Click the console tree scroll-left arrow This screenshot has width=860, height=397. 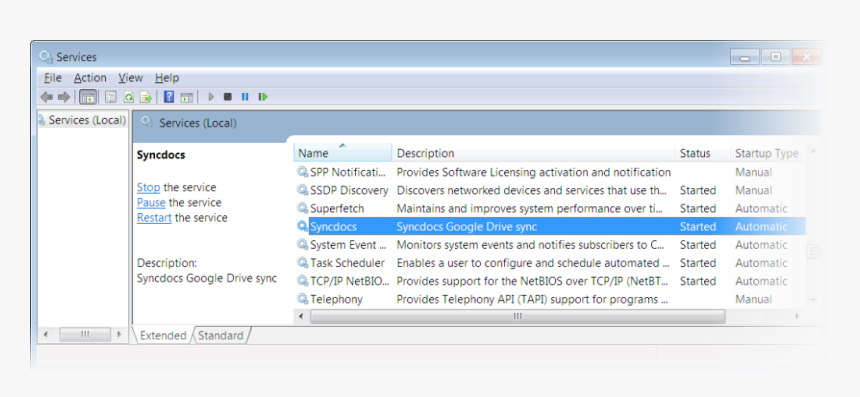pyautogui.click(x=46, y=334)
